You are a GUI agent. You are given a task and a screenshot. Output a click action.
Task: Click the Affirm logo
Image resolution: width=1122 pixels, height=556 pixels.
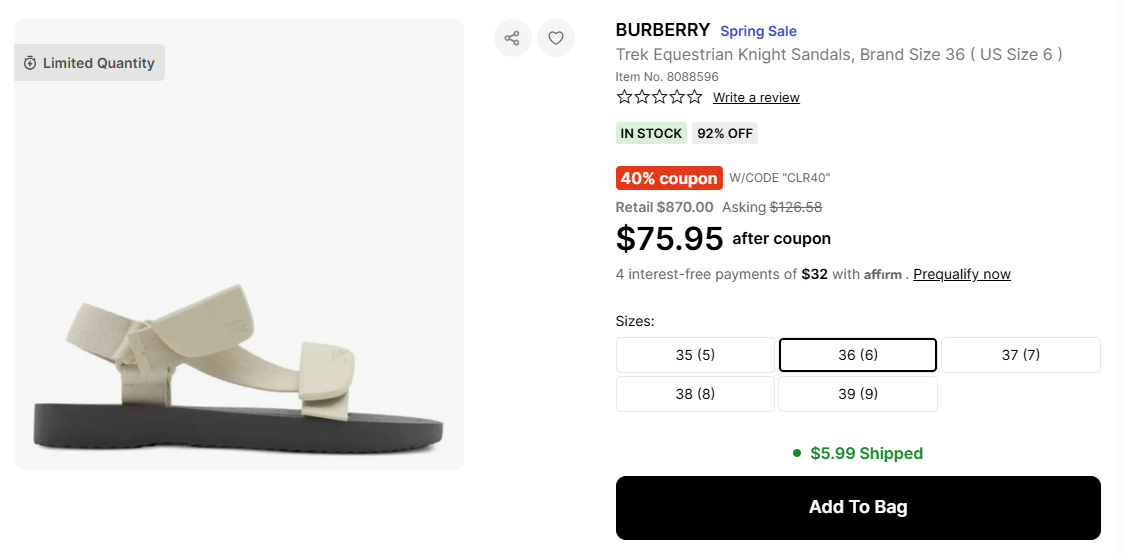[883, 275]
